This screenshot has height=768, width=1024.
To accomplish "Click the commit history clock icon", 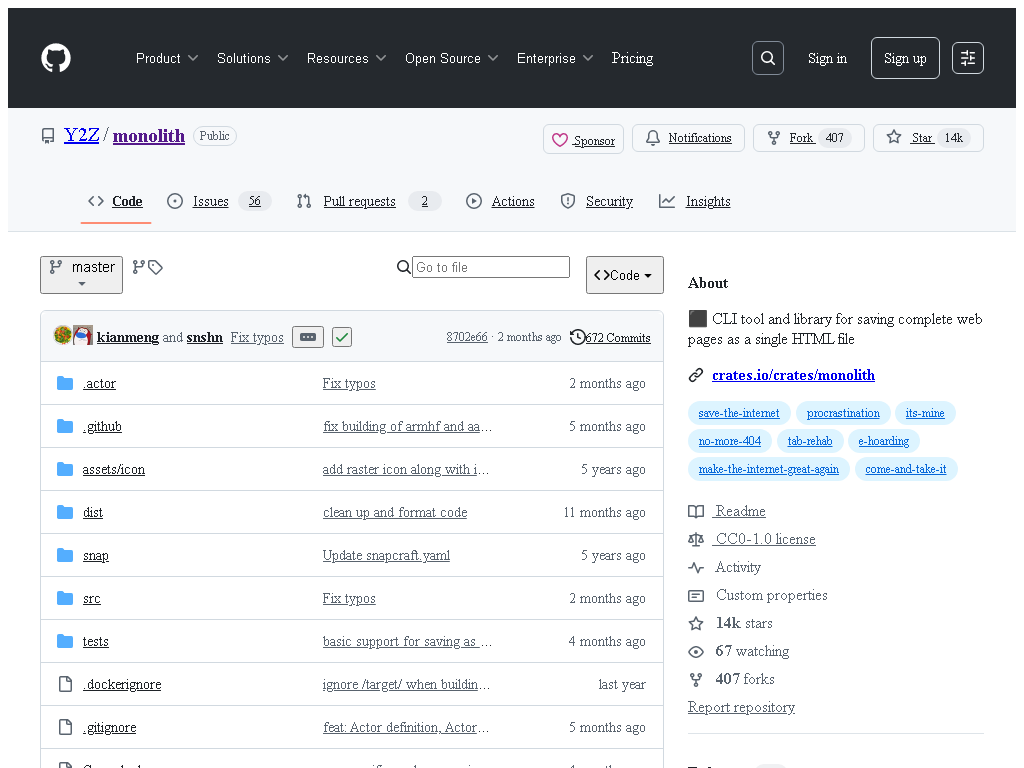I will pyautogui.click(x=577, y=337).
